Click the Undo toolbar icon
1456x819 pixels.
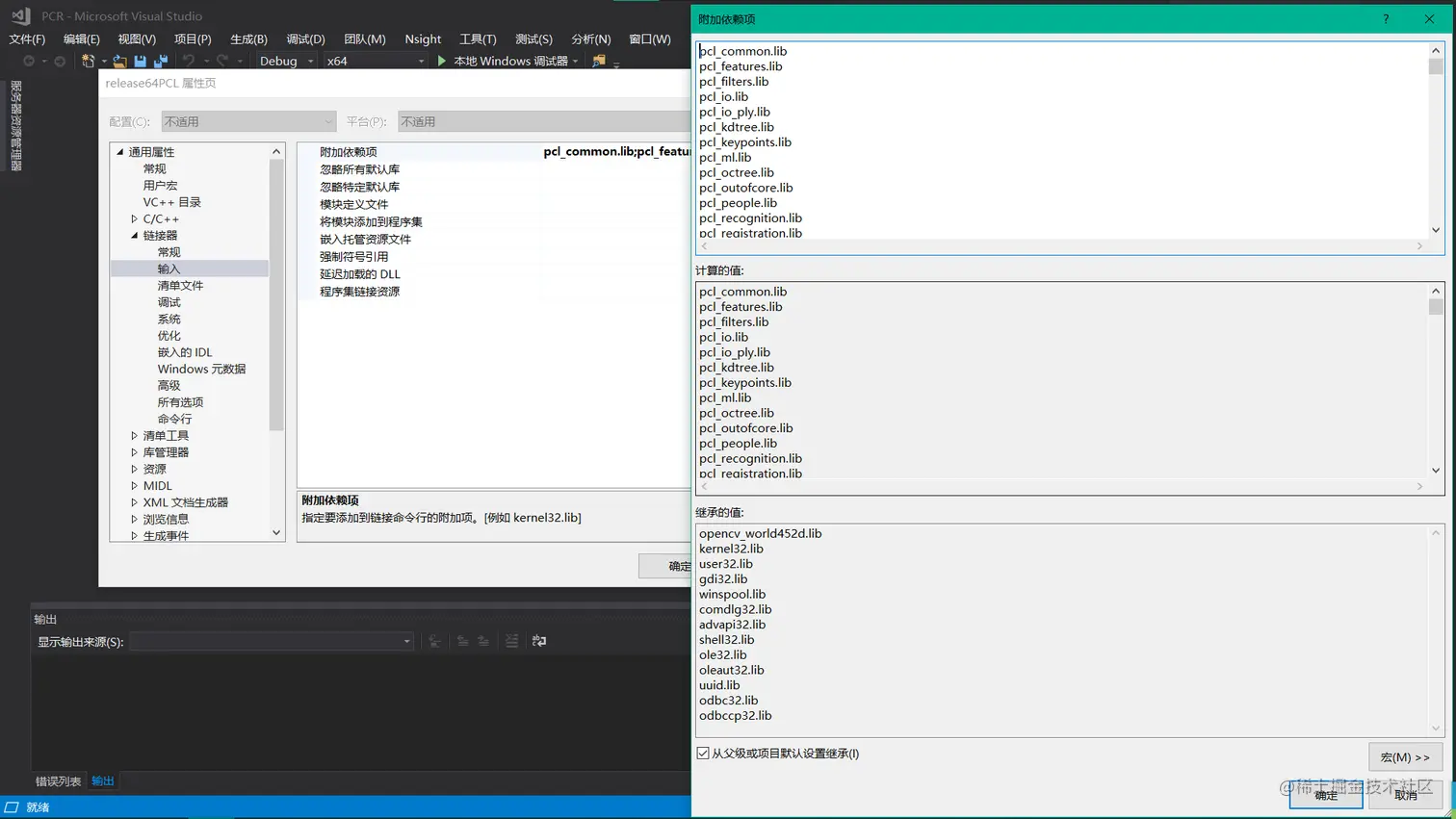tap(189, 61)
